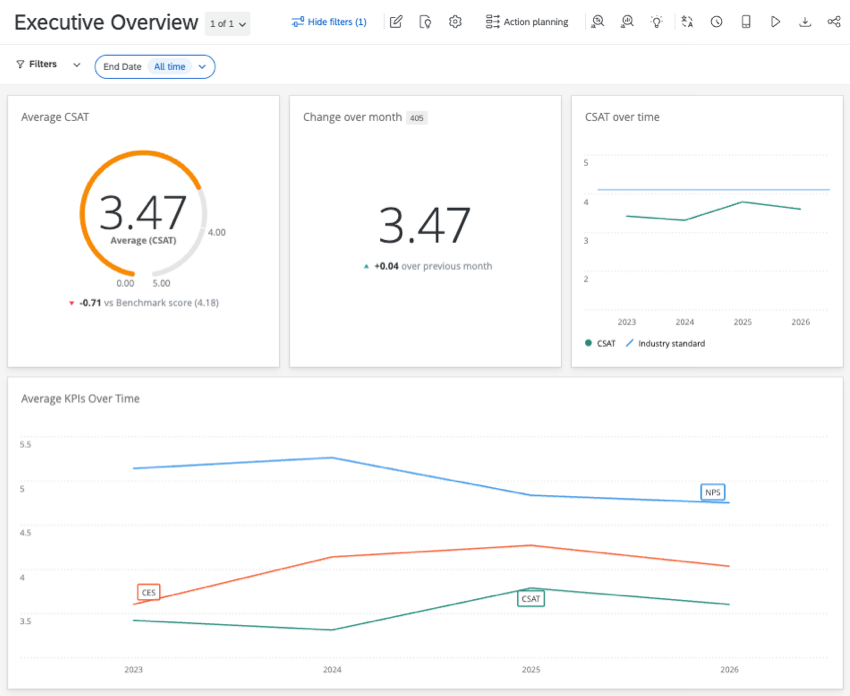This screenshot has height=696, width=850.
Task: Click the play presentation icon
Action: pyautogui.click(x=776, y=22)
